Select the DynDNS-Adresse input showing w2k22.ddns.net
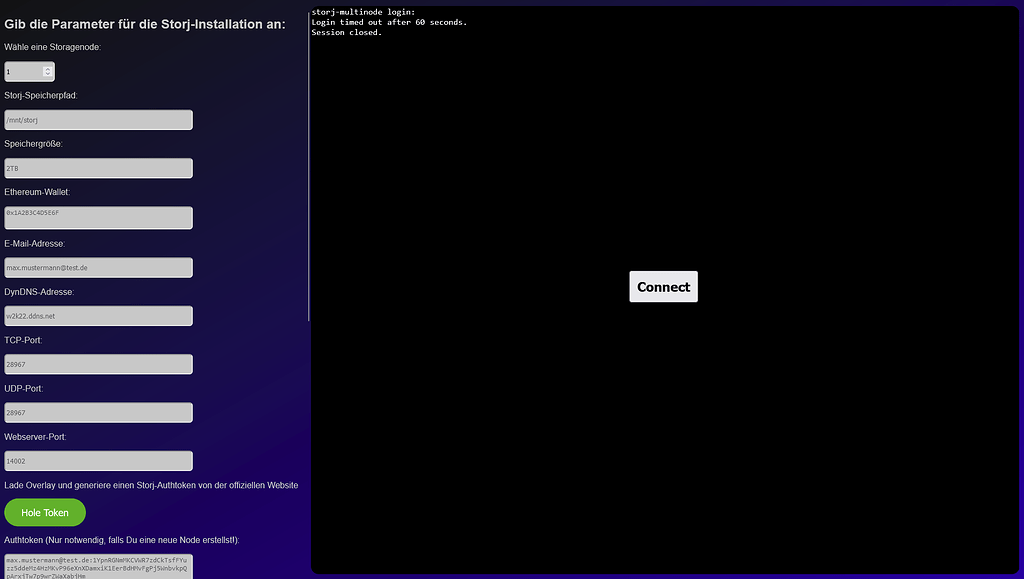Viewport: 1024px width, 579px height. click(98, 315)
